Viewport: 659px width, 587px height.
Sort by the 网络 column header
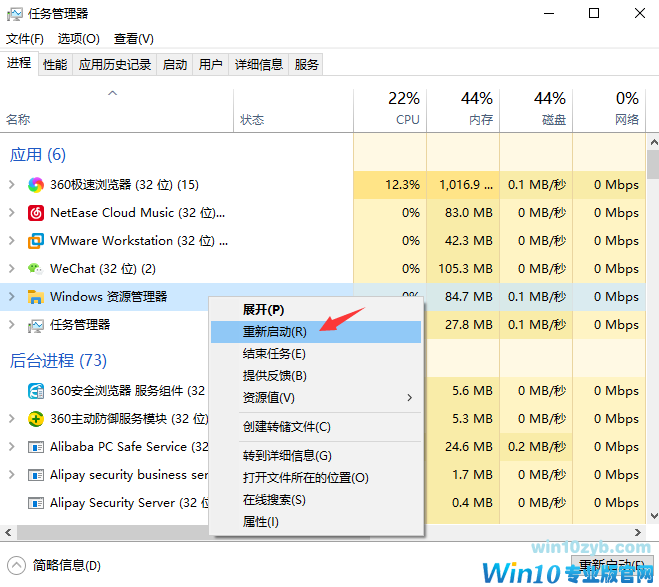click(x=609, y=111)
